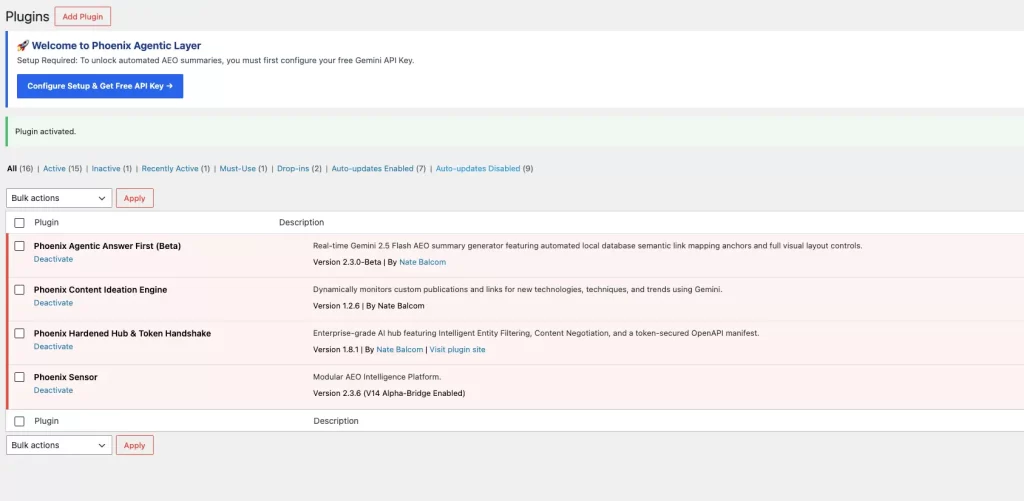Screen dimensions: 1024x501
Task: Click Version 2.3.6 (V14 Alpha-Bridge Enabled) text
Action: click(389, 393)
